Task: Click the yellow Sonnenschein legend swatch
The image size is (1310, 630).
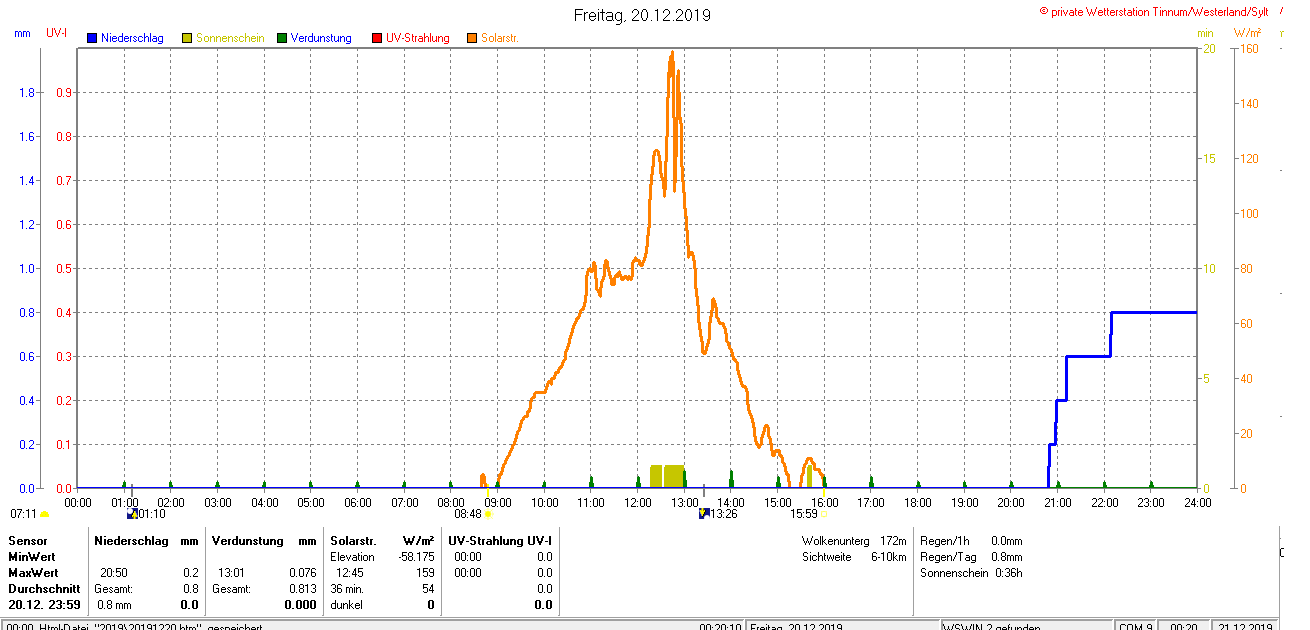Action: 187,38
